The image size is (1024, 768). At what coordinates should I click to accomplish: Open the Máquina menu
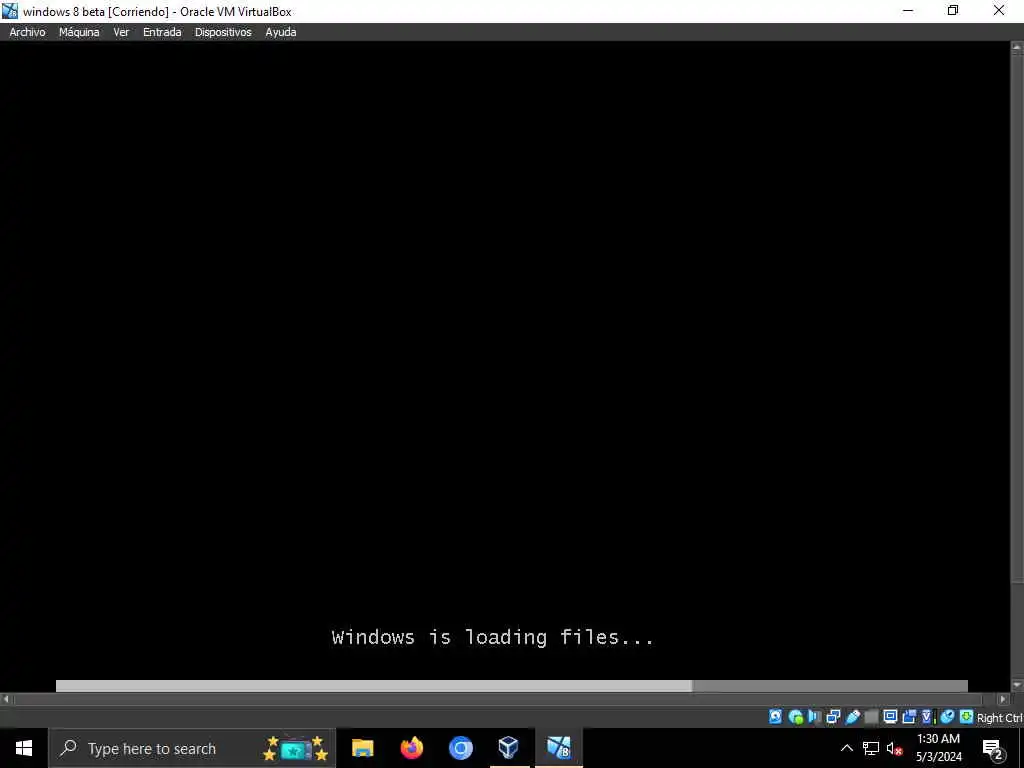click(79, 32)
